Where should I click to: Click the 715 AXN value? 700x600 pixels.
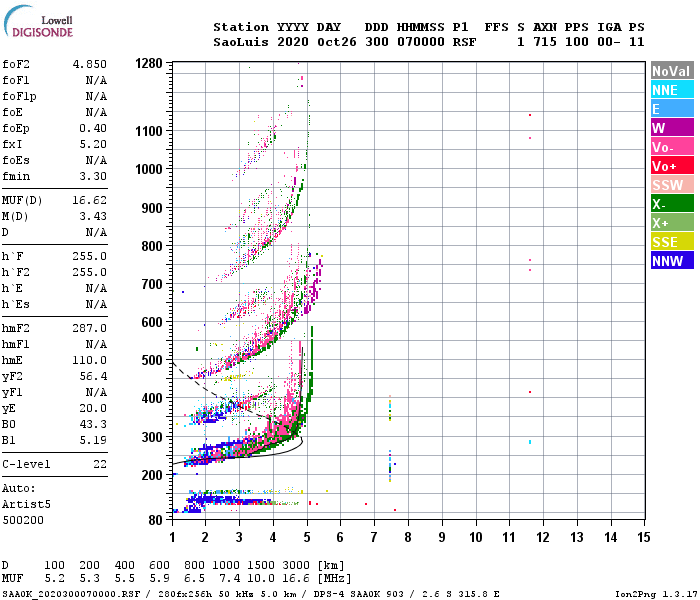pos(545,42)
